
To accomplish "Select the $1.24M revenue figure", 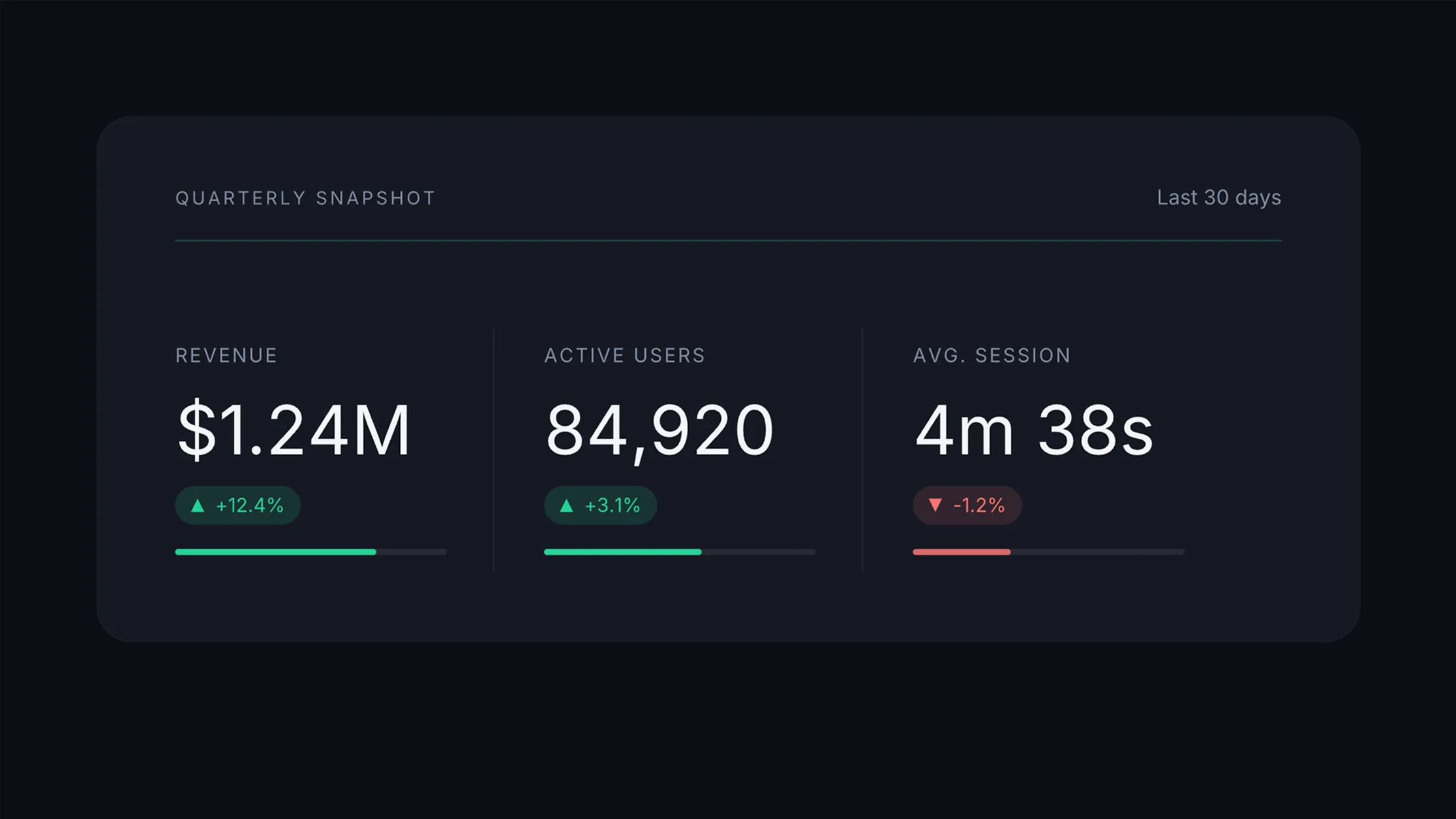I will pyautogui.click(x=294, y=430).
